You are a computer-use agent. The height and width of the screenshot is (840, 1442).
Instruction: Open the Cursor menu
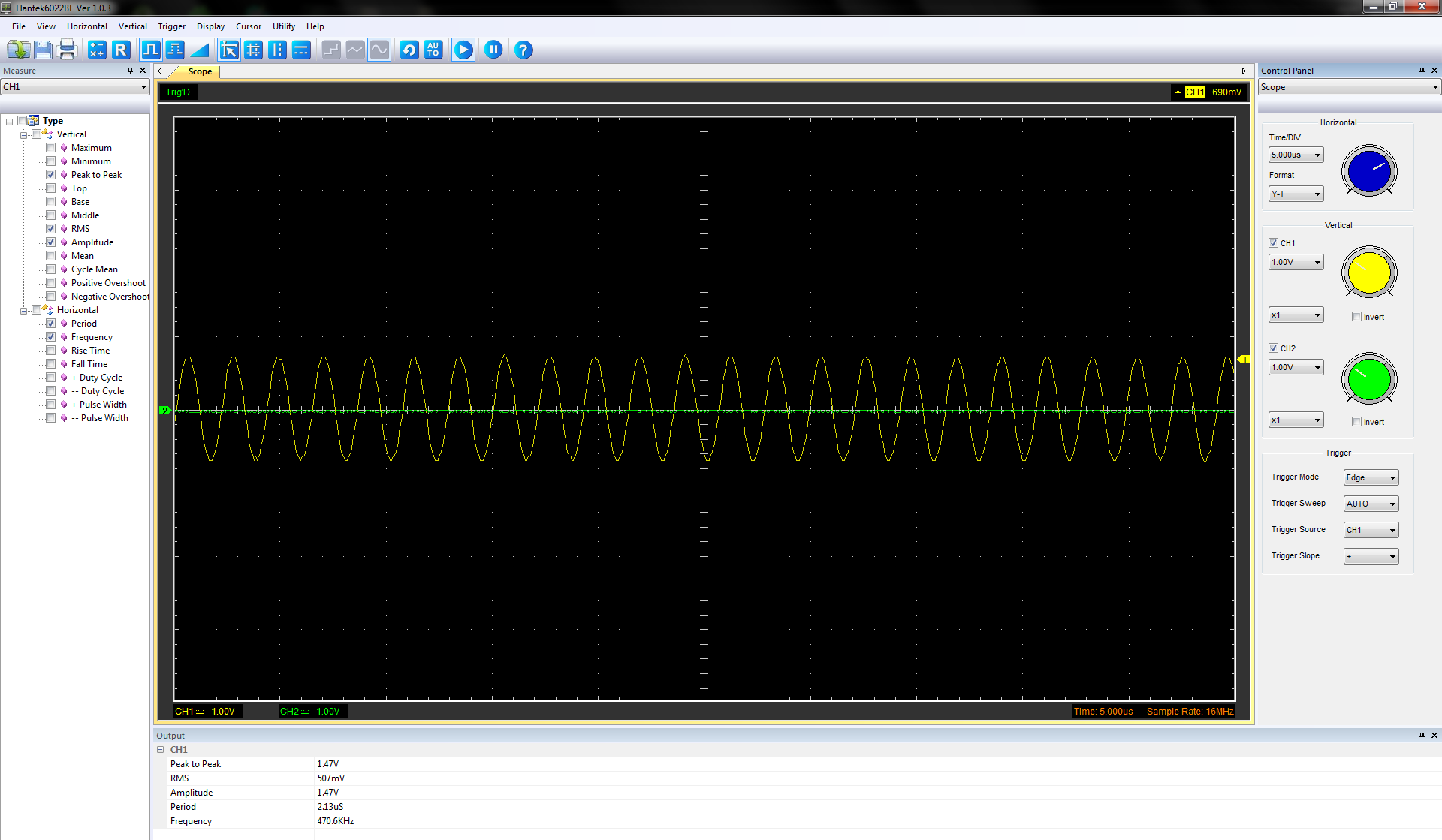(x=249, y=26)
